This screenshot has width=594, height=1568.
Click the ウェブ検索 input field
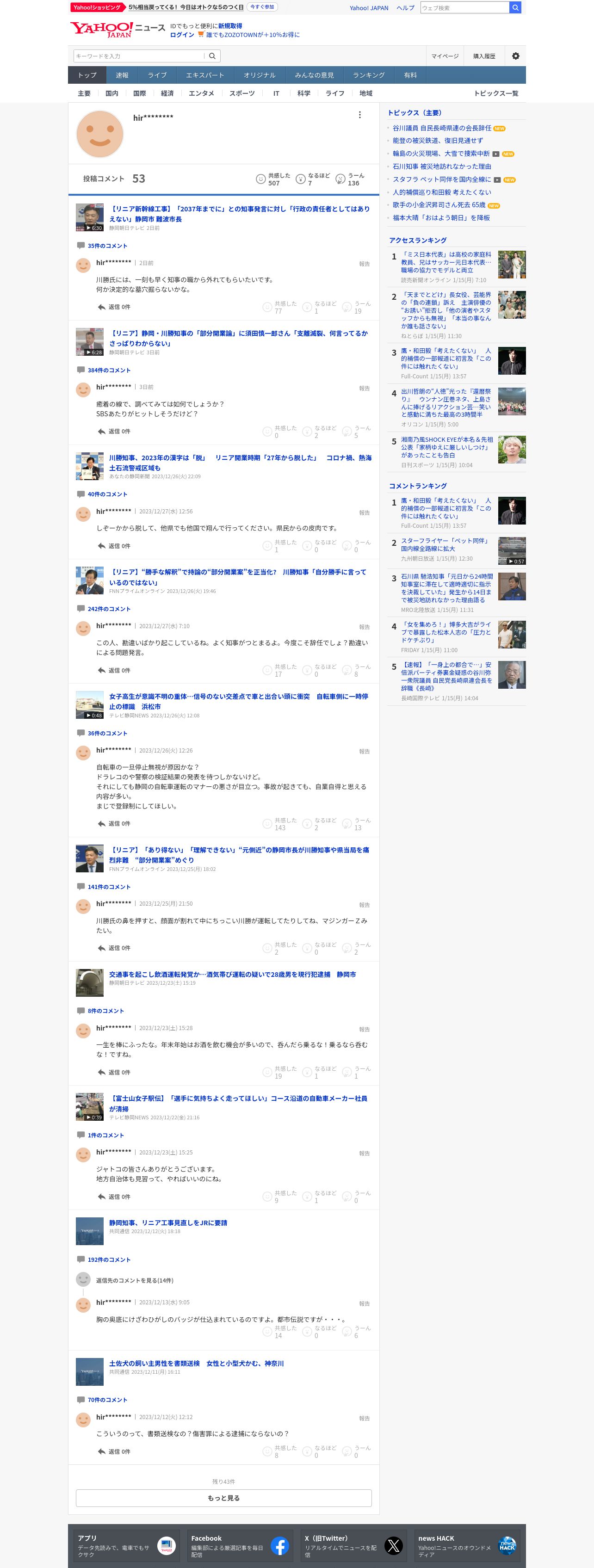coord(464,7)
